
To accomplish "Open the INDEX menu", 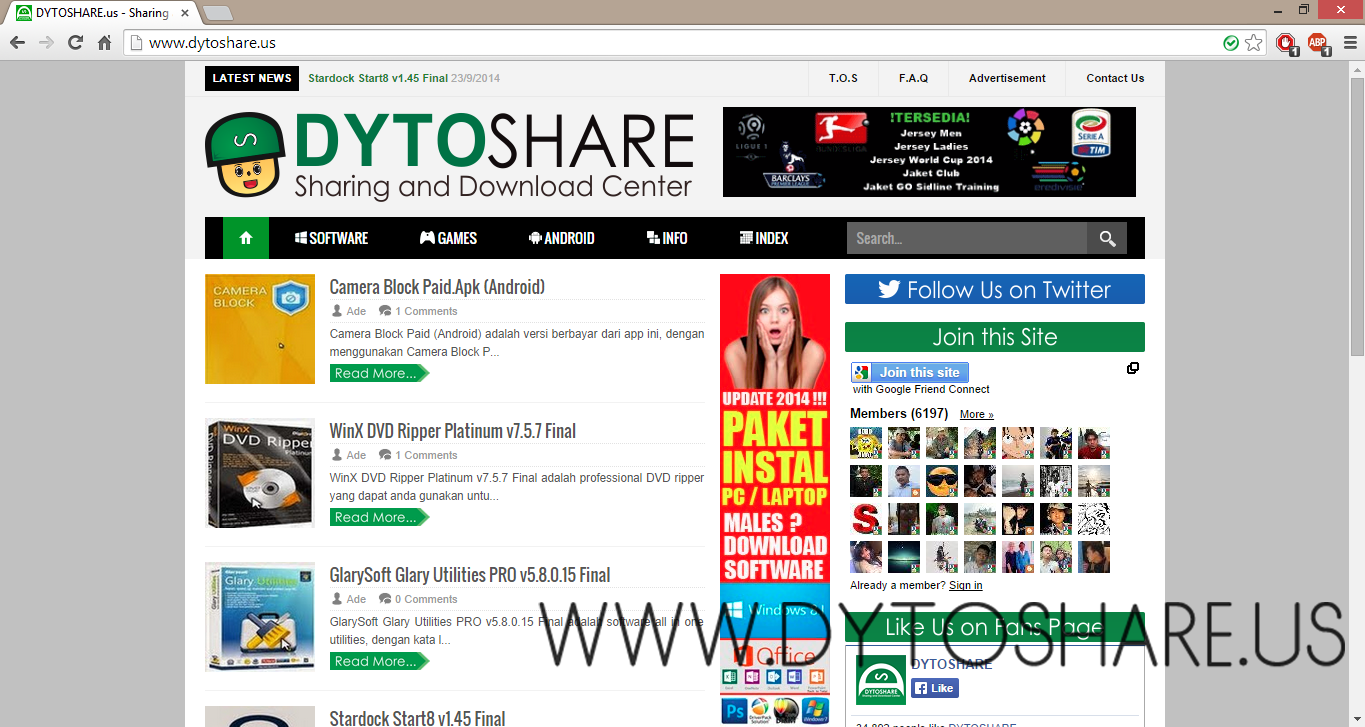I will 764,238.
